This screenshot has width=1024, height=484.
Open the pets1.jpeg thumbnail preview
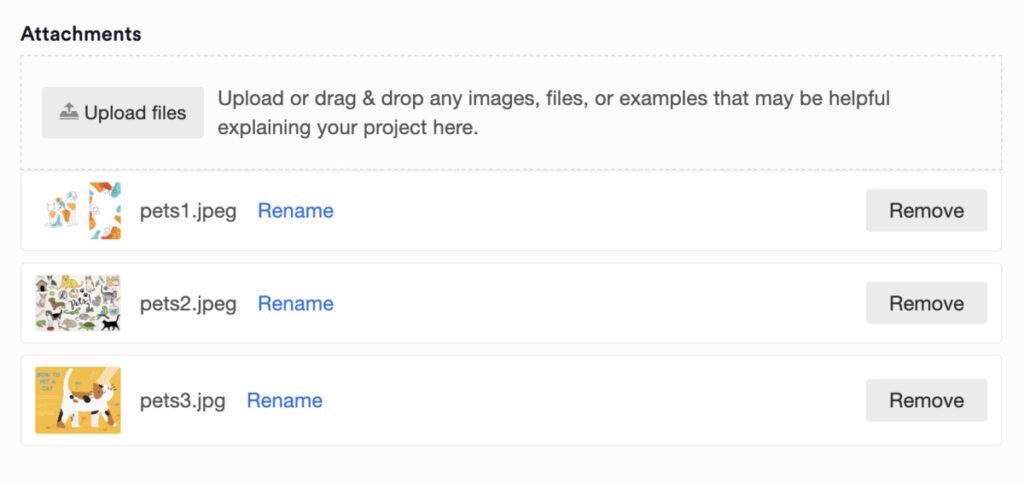point(78,211)
